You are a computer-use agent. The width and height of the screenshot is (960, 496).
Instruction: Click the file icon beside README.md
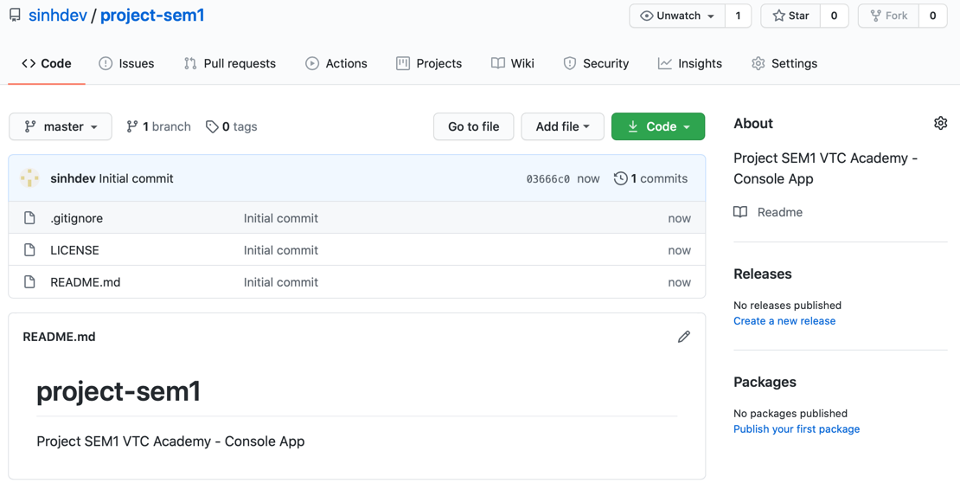tap(29, 282)
